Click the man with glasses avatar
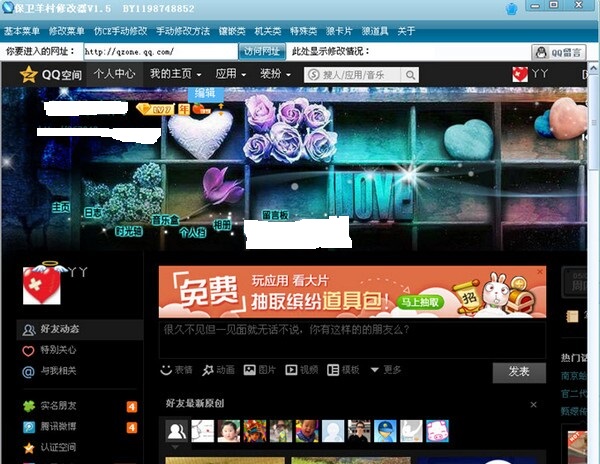Screen dimensions: 600x464 (359, 431)
